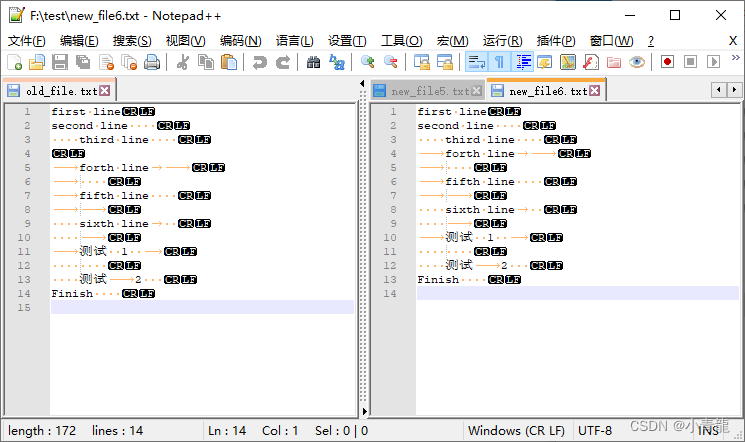Click the Print toolbar icon
745x442 pixels.
point(152,62)
